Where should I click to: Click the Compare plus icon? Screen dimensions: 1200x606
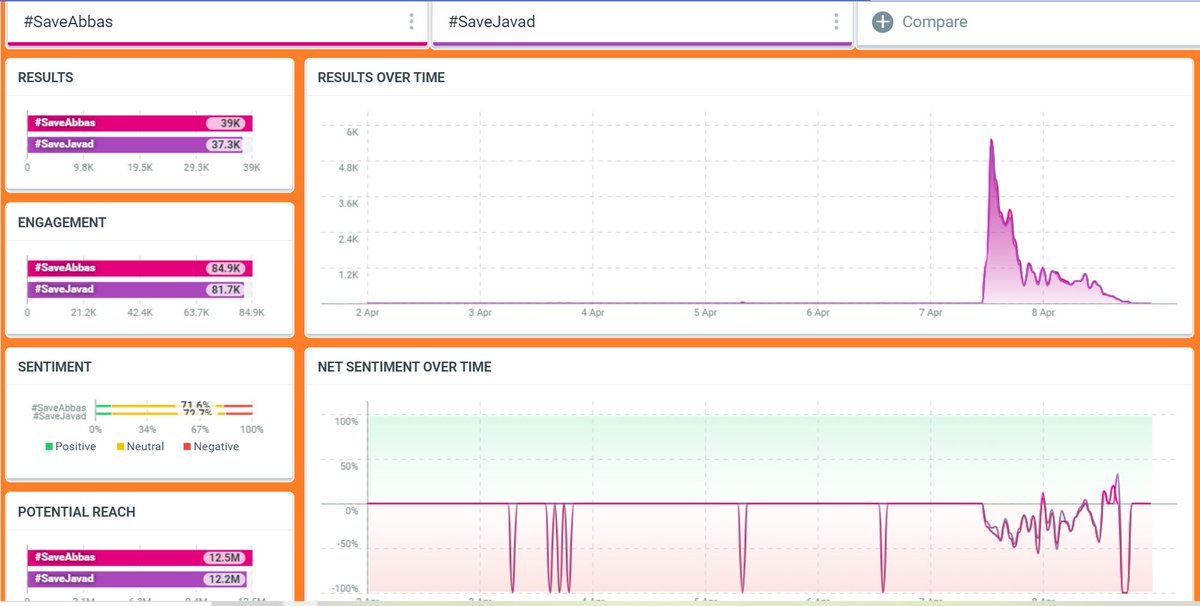tap(882, 22)
